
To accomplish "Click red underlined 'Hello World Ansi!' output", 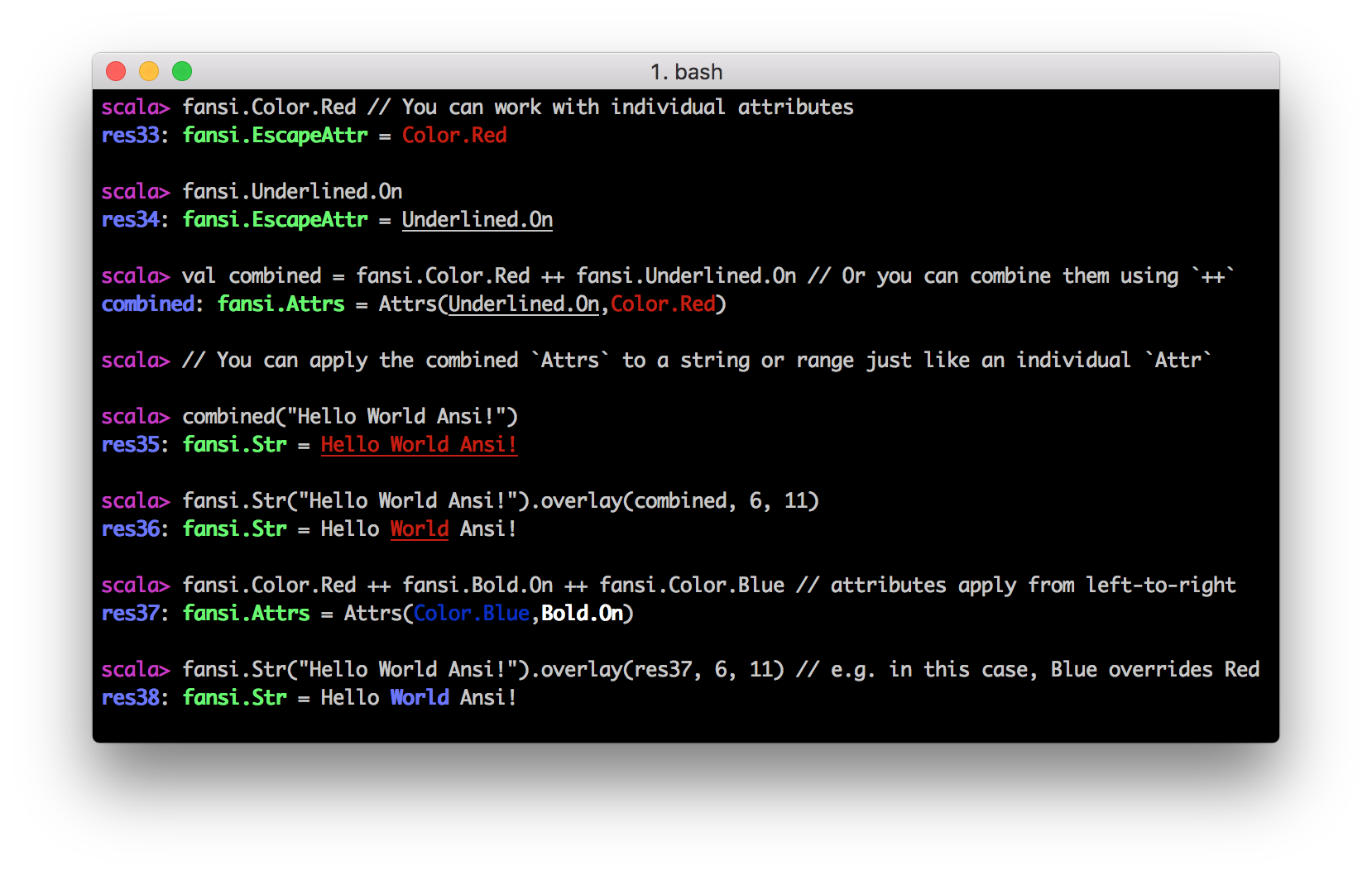I will point(419,444).
